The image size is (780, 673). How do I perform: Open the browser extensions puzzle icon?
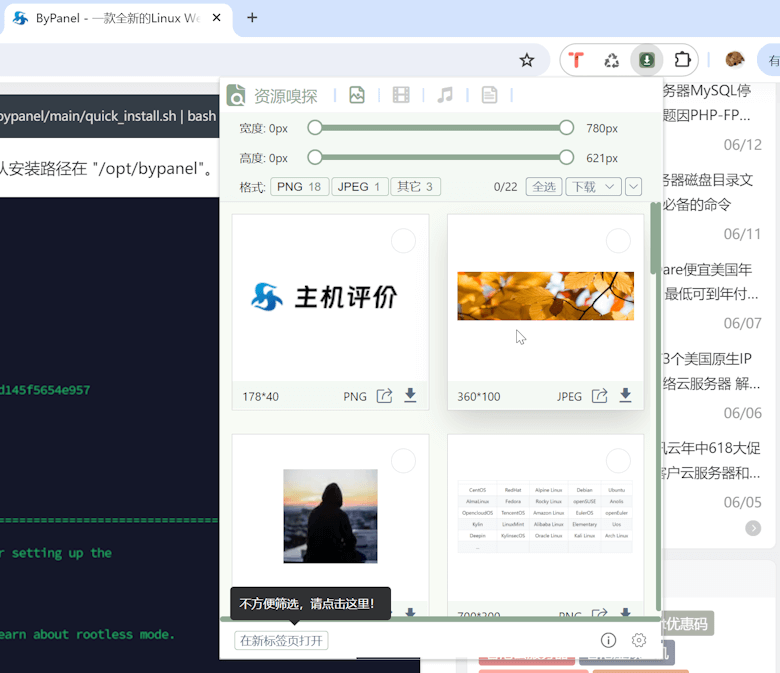tap(682, 60)
